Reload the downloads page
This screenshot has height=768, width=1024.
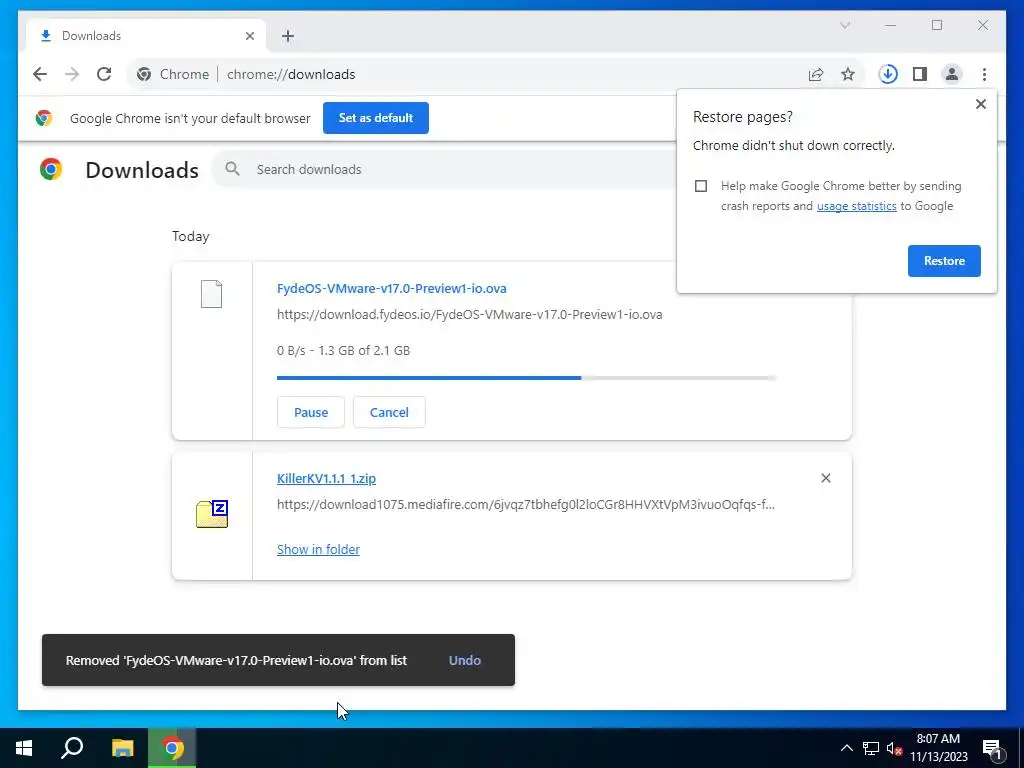coord(104,74)
